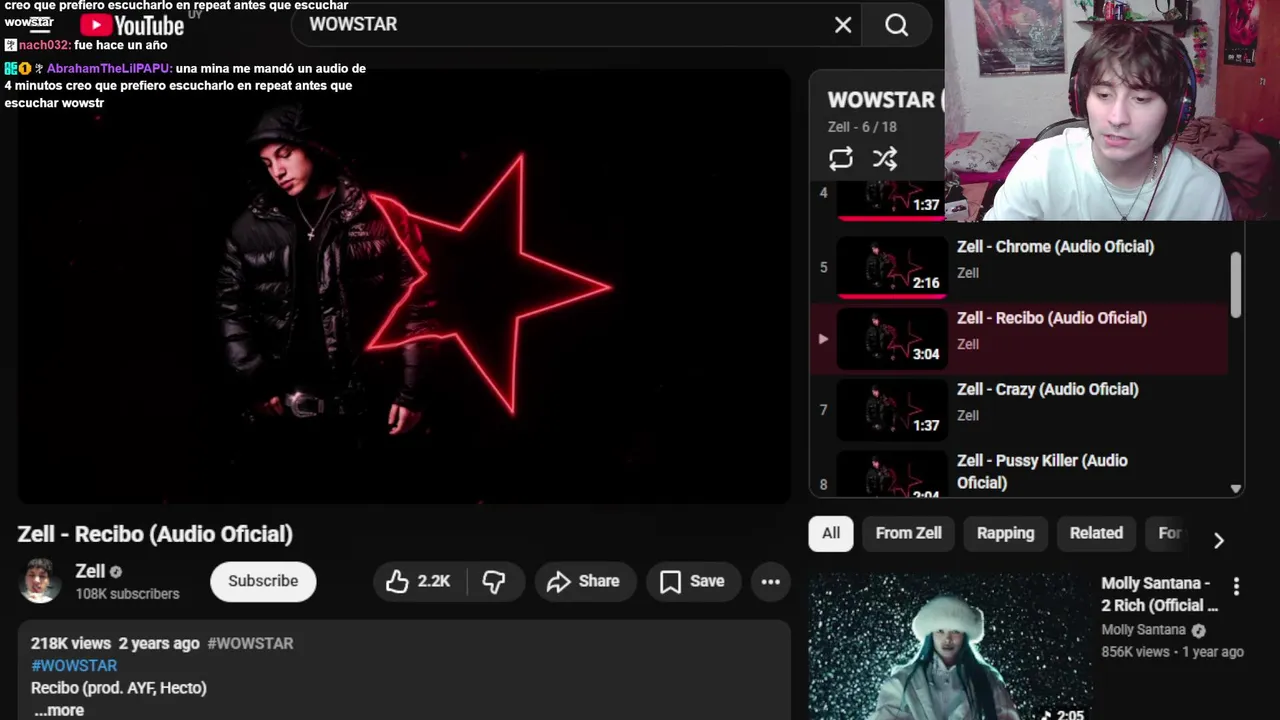The height and width of the screenshot is (720, 1280).
Task: Clear the WOWSTAR search text
Action: tap(843, 25)
